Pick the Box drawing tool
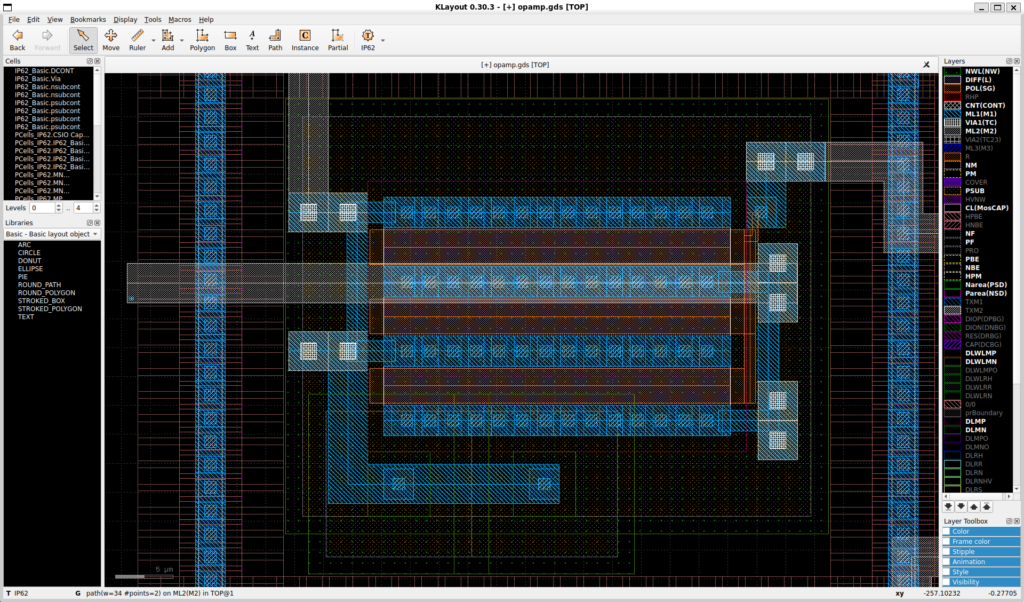 point(230,39)
